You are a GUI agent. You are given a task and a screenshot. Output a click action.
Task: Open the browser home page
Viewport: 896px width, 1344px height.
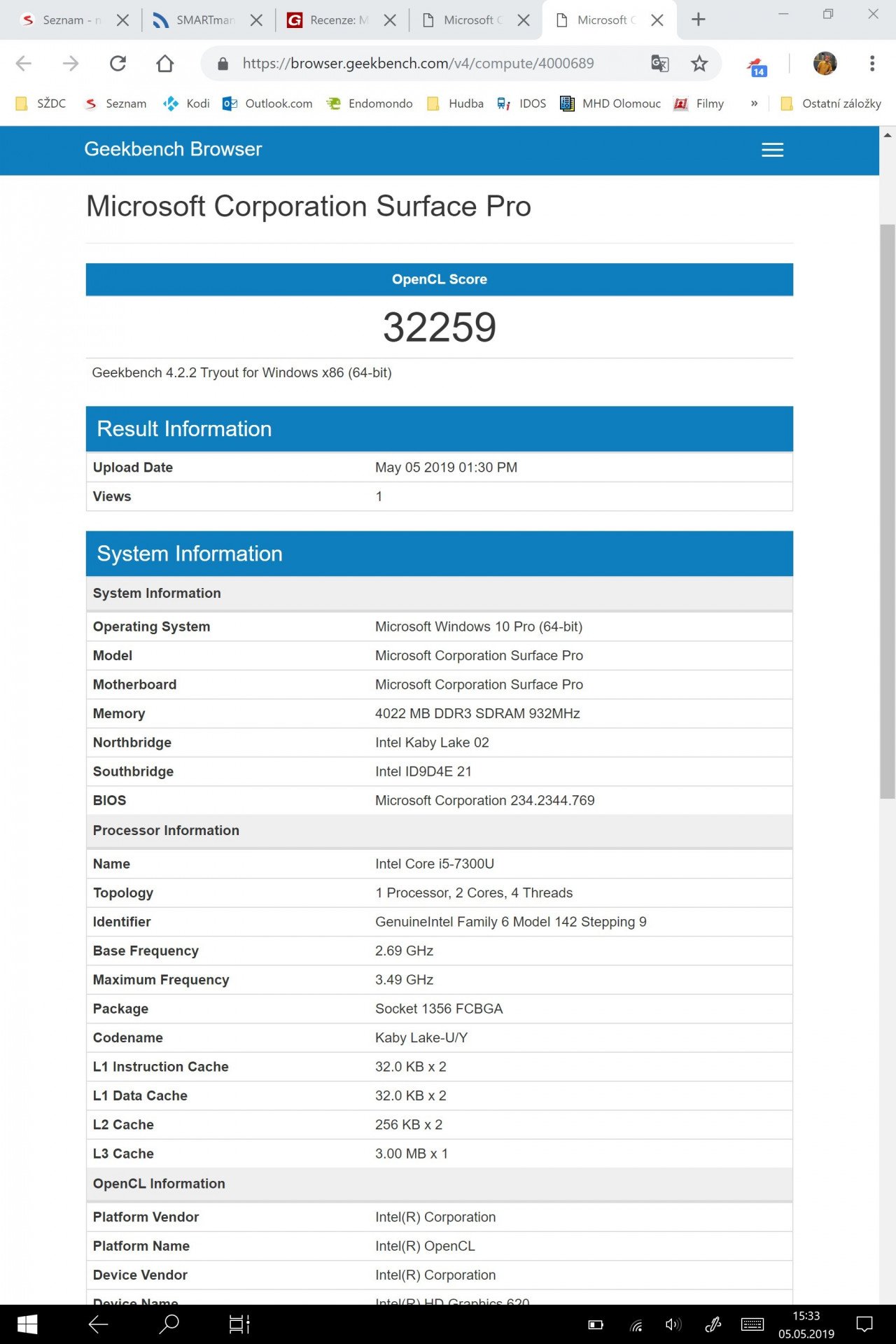[x=165, y=64]
